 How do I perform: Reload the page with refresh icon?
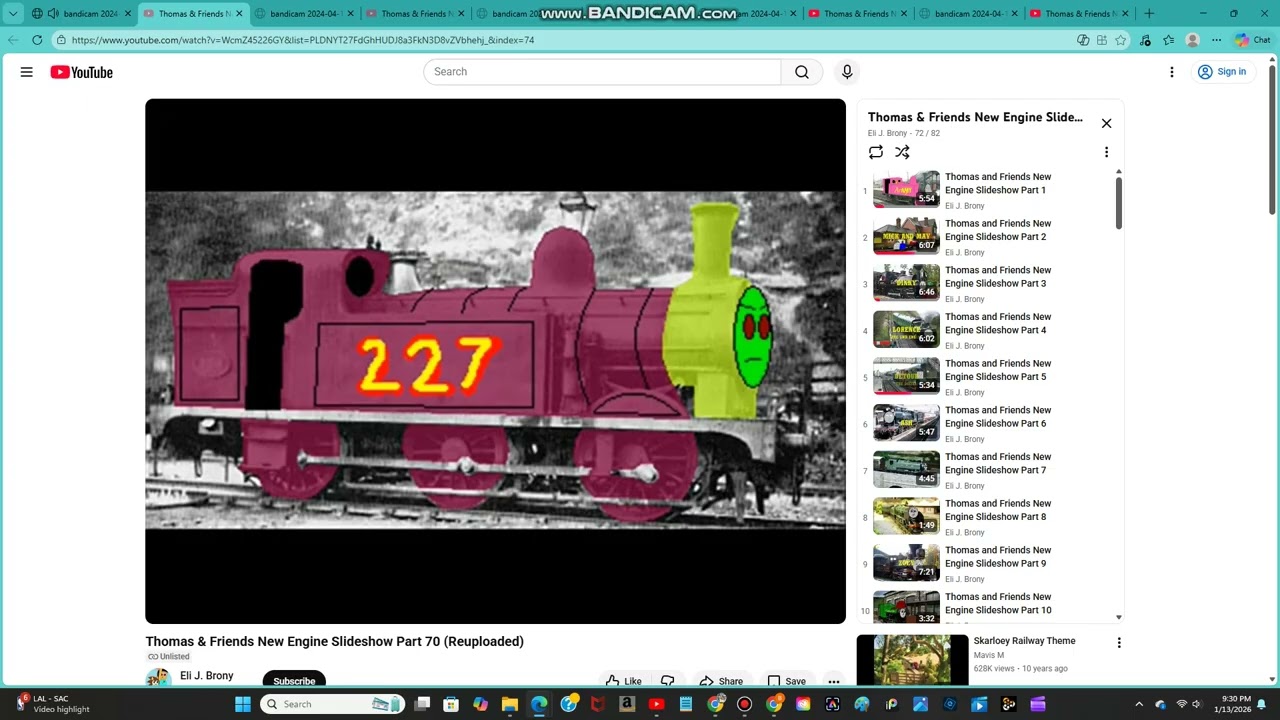(37, 40)
